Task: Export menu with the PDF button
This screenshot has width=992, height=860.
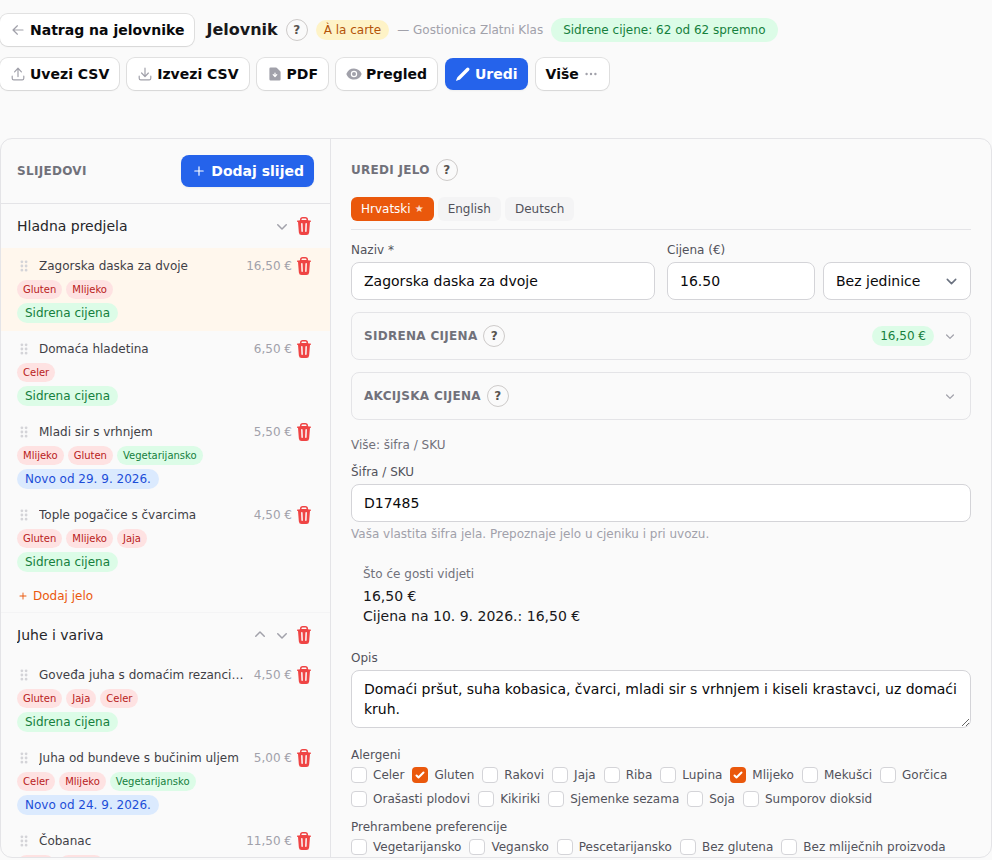Action: (x=292, y=74)
